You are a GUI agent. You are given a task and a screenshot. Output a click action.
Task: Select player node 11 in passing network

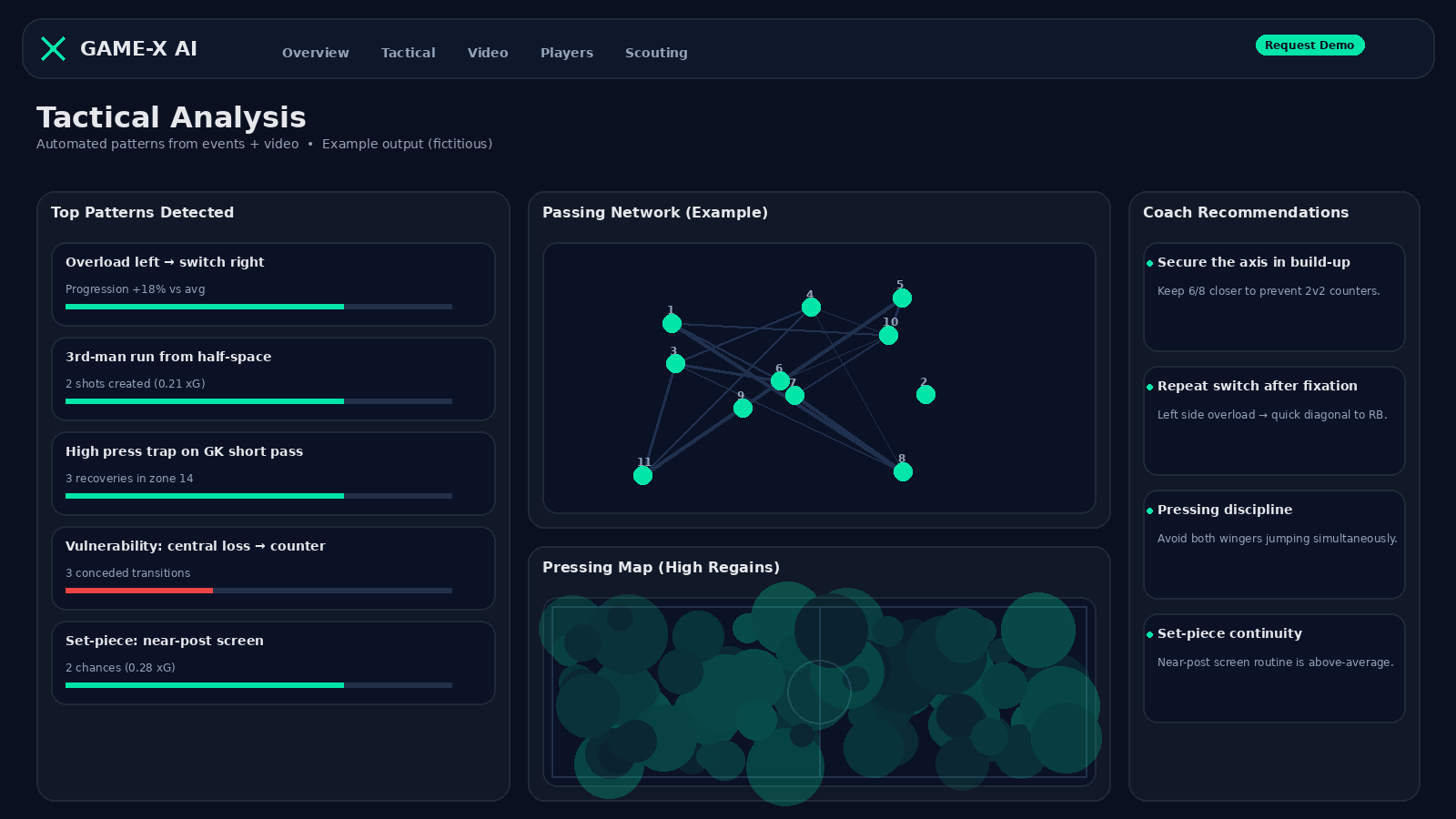point(642,476)
